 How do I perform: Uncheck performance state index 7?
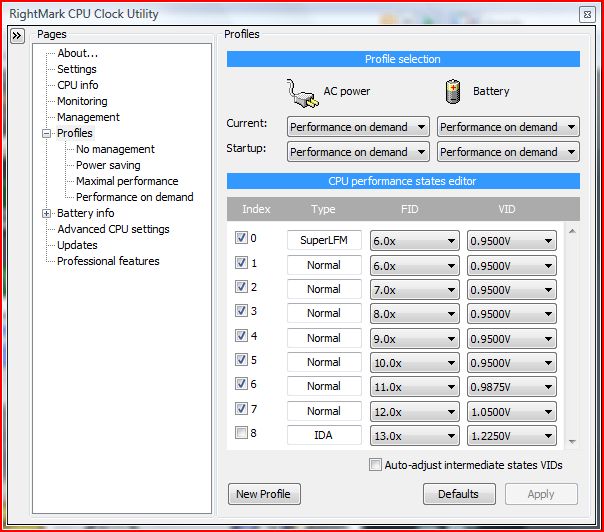coord(241,408)
